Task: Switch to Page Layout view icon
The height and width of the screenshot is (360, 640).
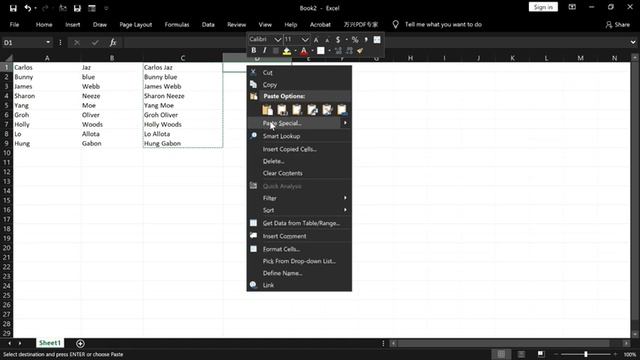Action: (x=521, y=354)
